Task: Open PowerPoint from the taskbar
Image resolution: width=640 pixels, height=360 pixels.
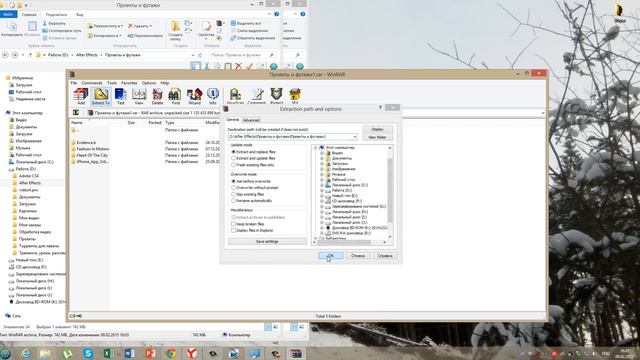Action: click(x=150, y=353)
